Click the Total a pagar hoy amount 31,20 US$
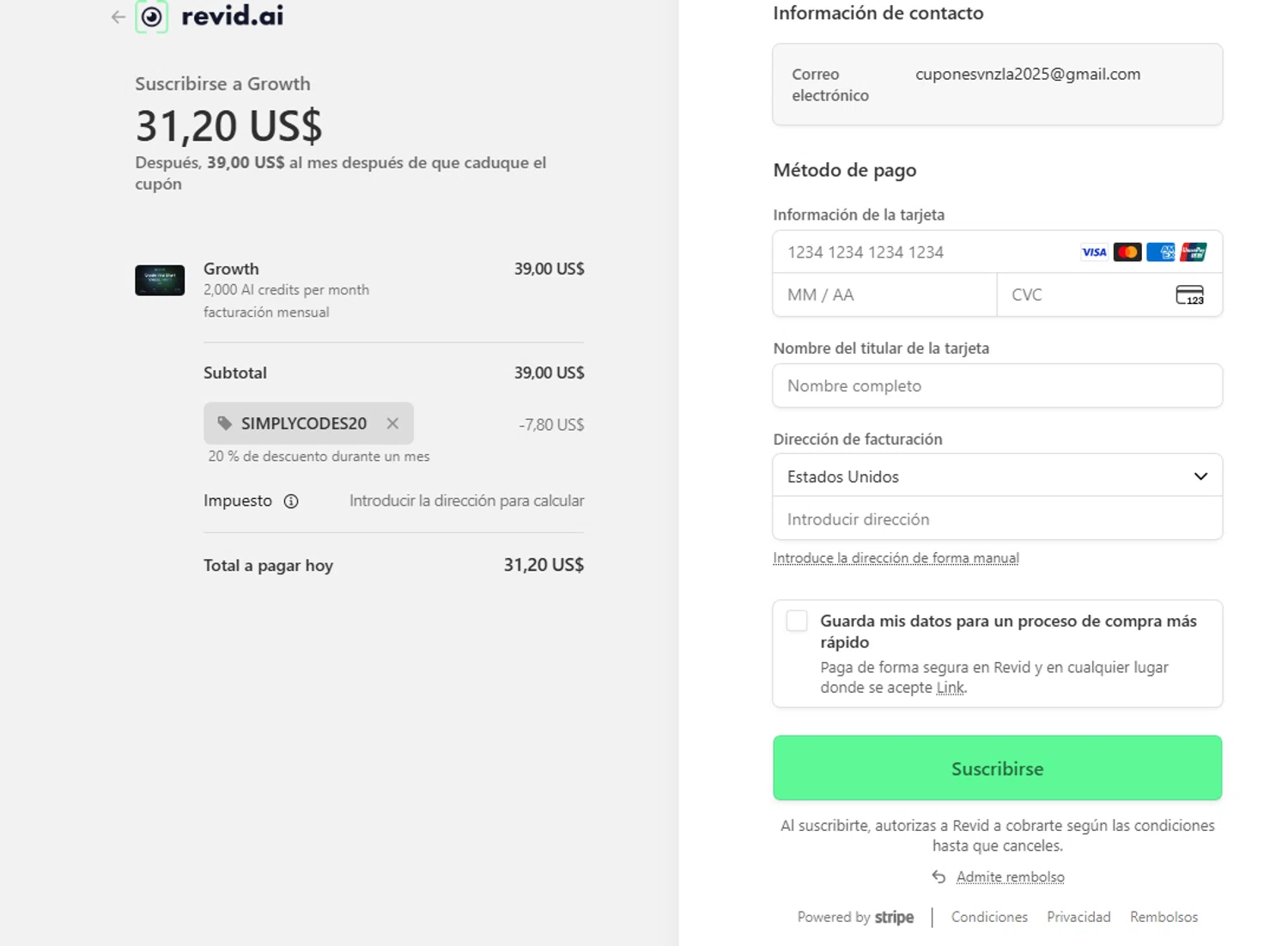 (x=544, y=565)
